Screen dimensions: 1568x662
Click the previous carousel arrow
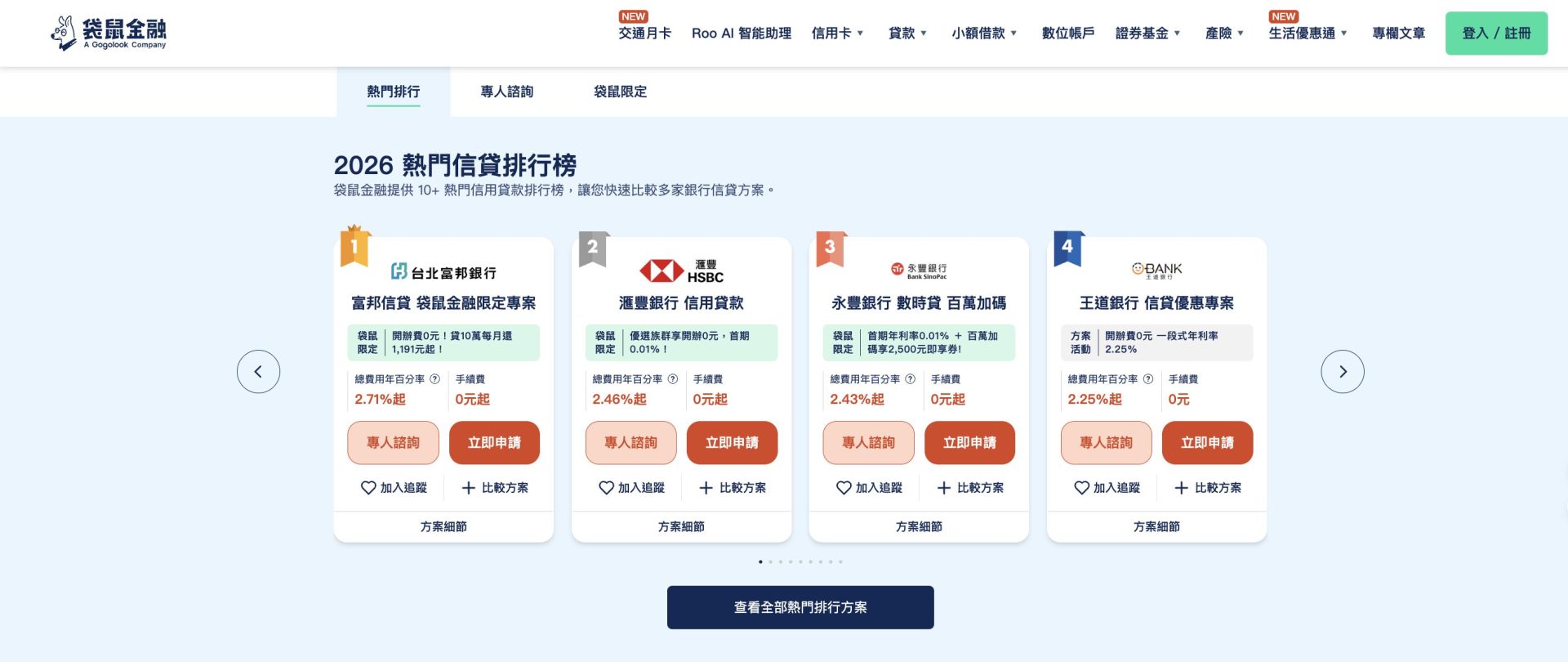pos(258,372)
